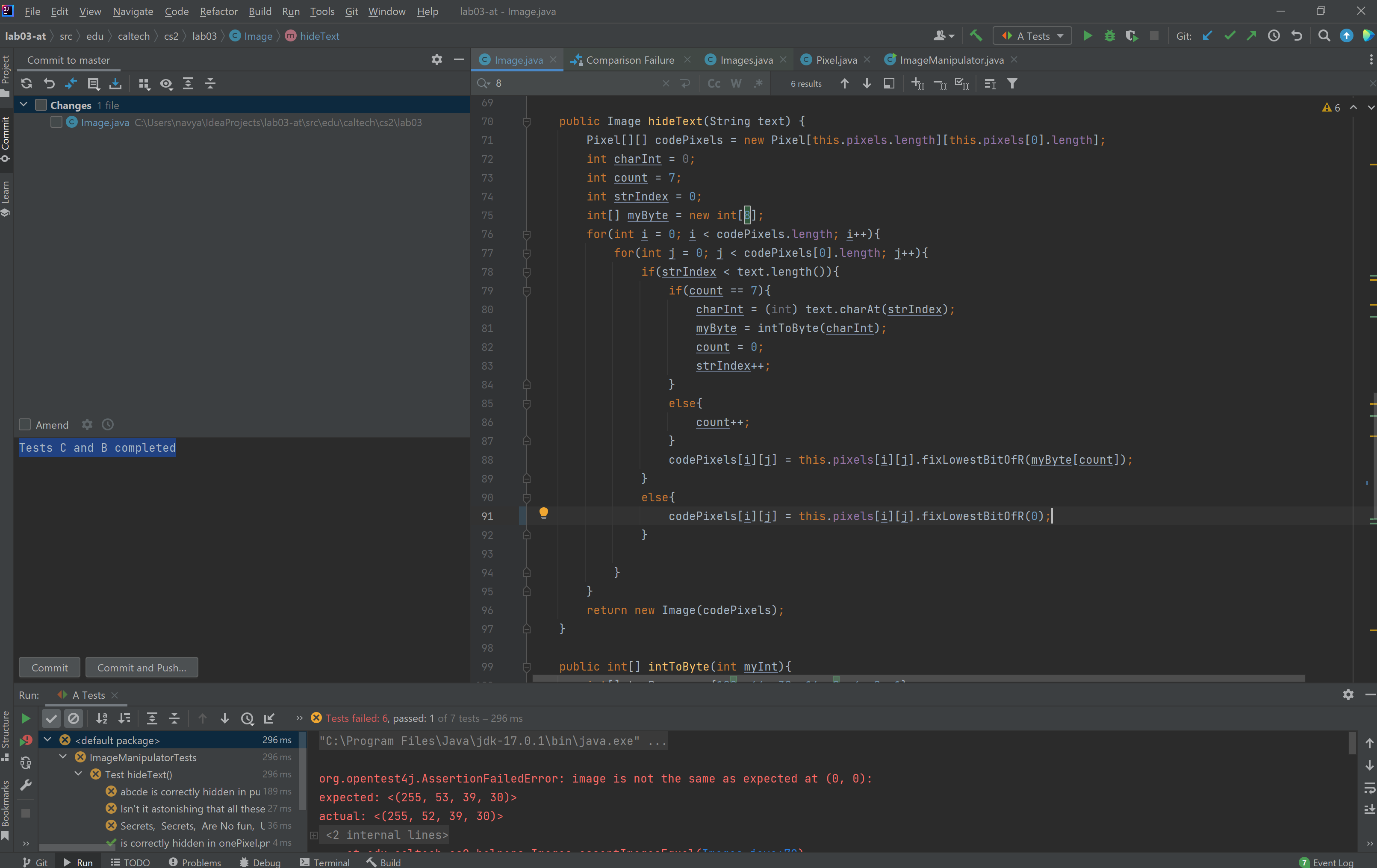Click the Commit and Push button
Screen dimensions: 1377x868
(142, 667)
